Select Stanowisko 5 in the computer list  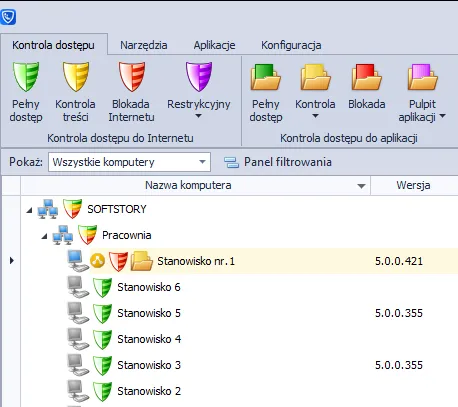[149, 313]
